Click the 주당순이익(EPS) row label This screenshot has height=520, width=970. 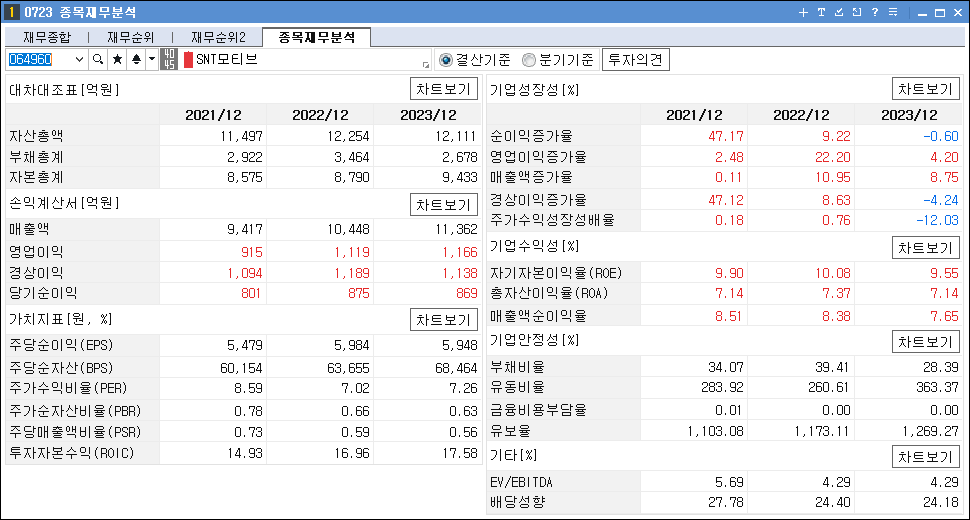click(x=61, y=345)
